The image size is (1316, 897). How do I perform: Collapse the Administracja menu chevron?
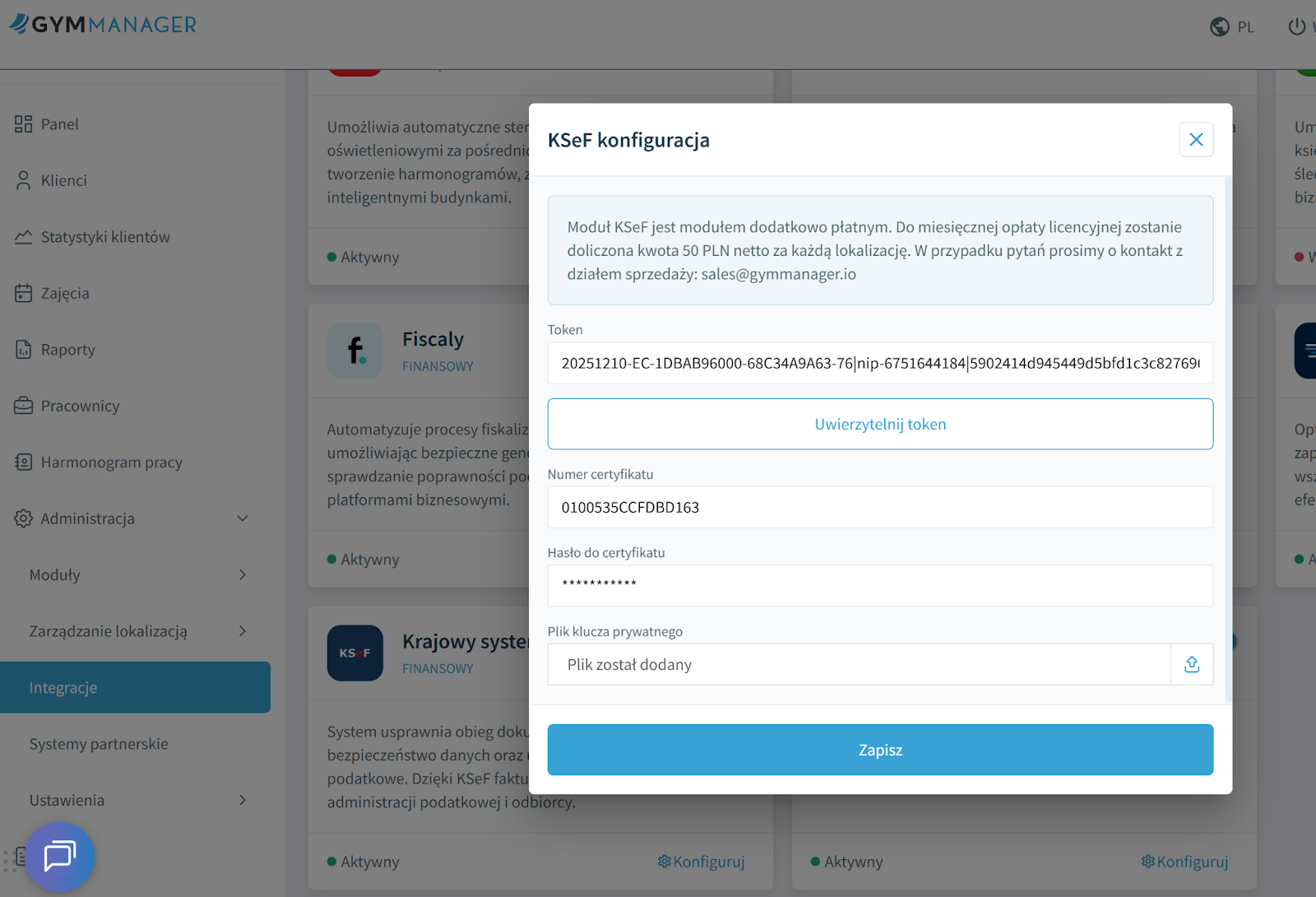[x=243, y=518]
